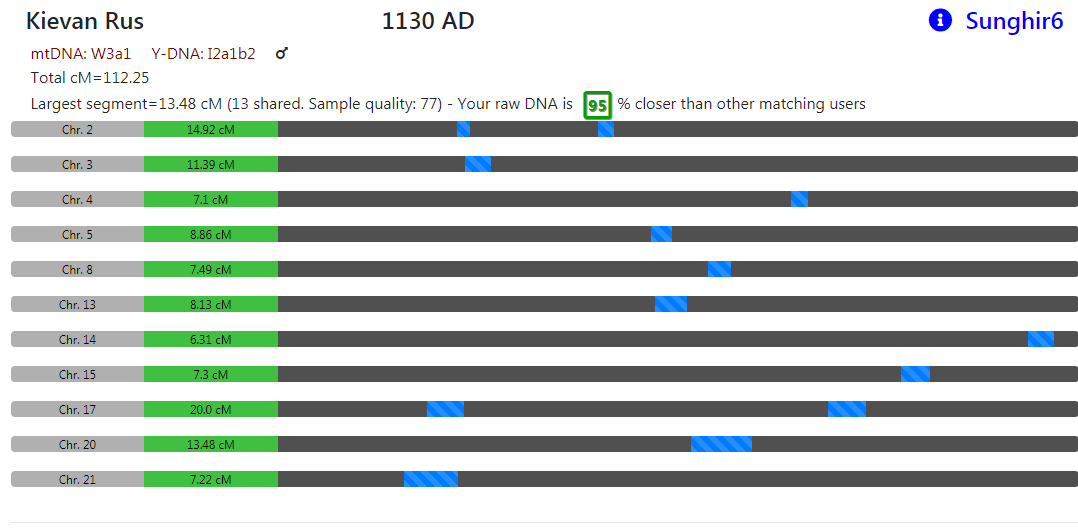Click the blue segment on Chr. 4
Screen dimensions: 1078x528
click(799, 199)
